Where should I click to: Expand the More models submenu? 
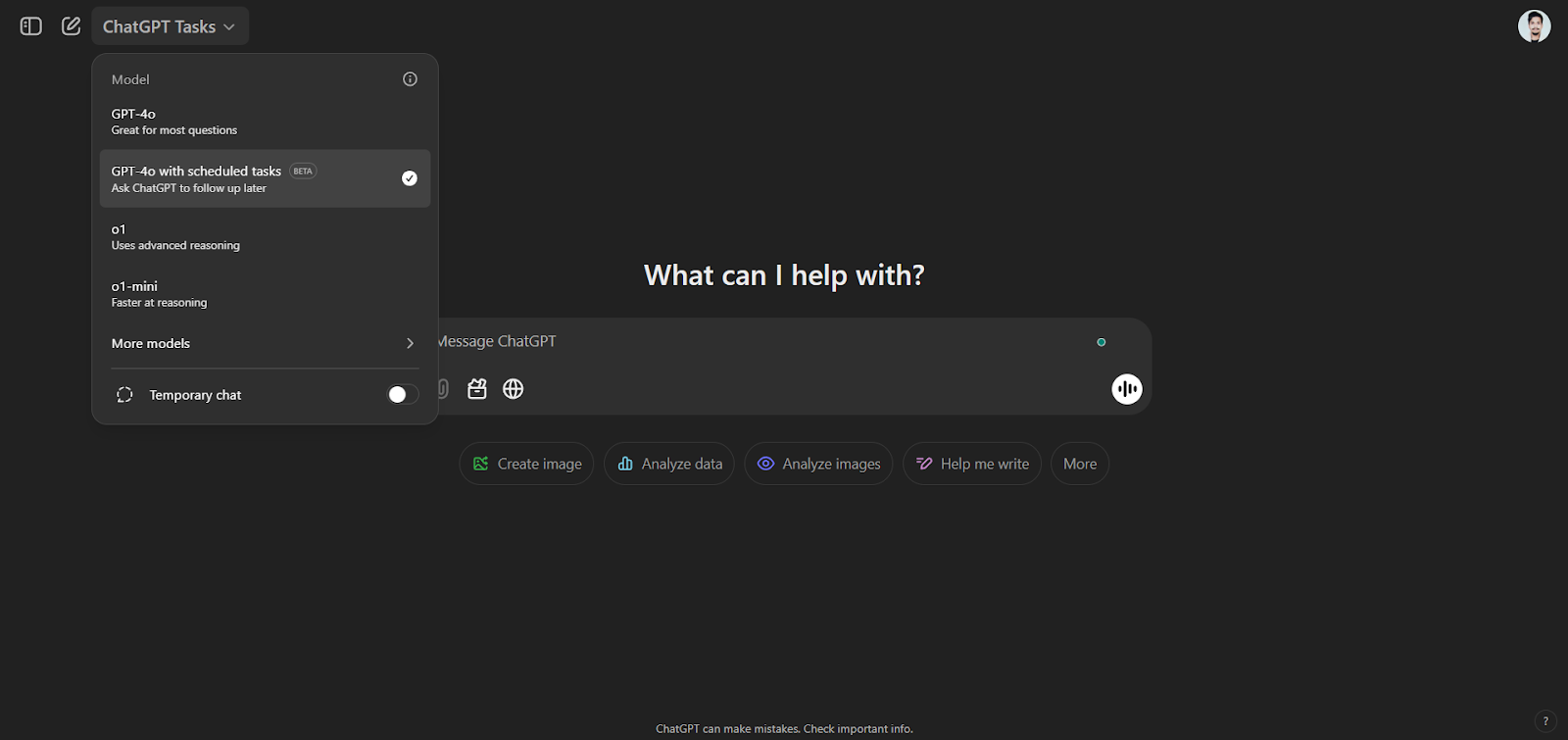click(265, 343)
